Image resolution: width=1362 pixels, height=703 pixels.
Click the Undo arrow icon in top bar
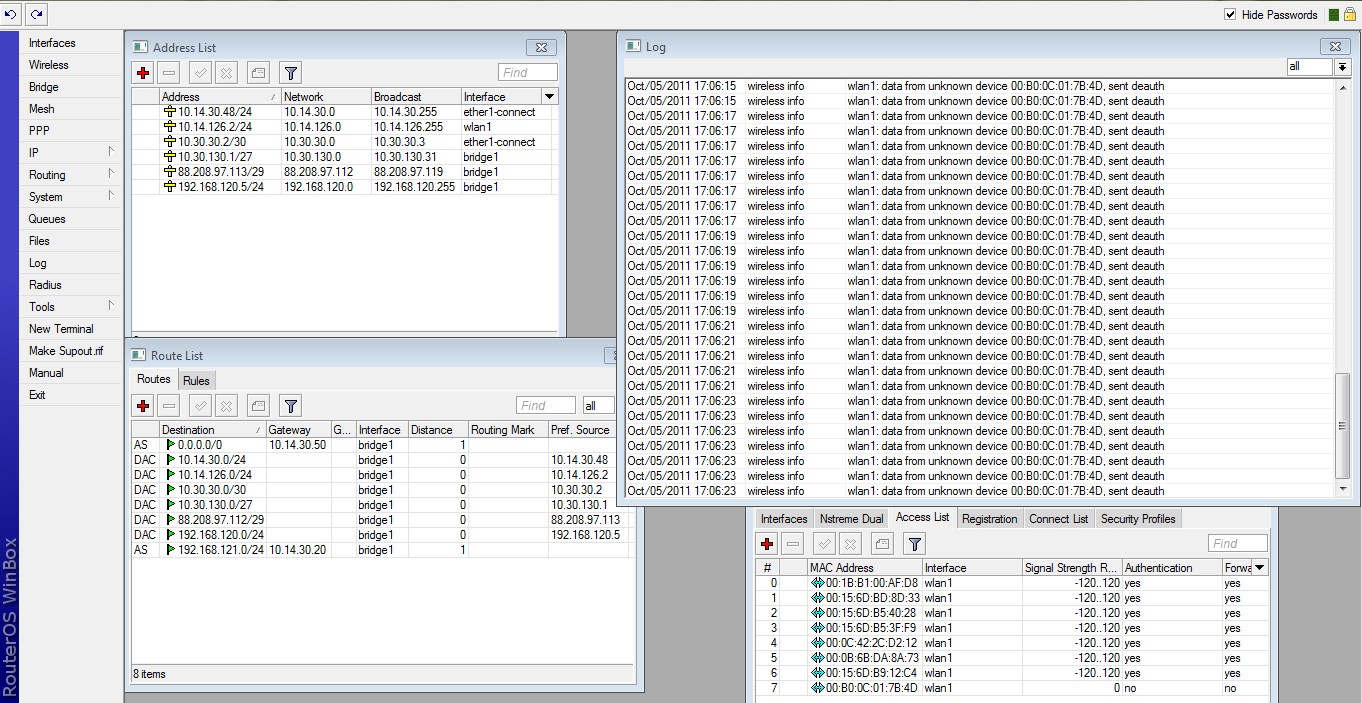(x=11, y=14)
